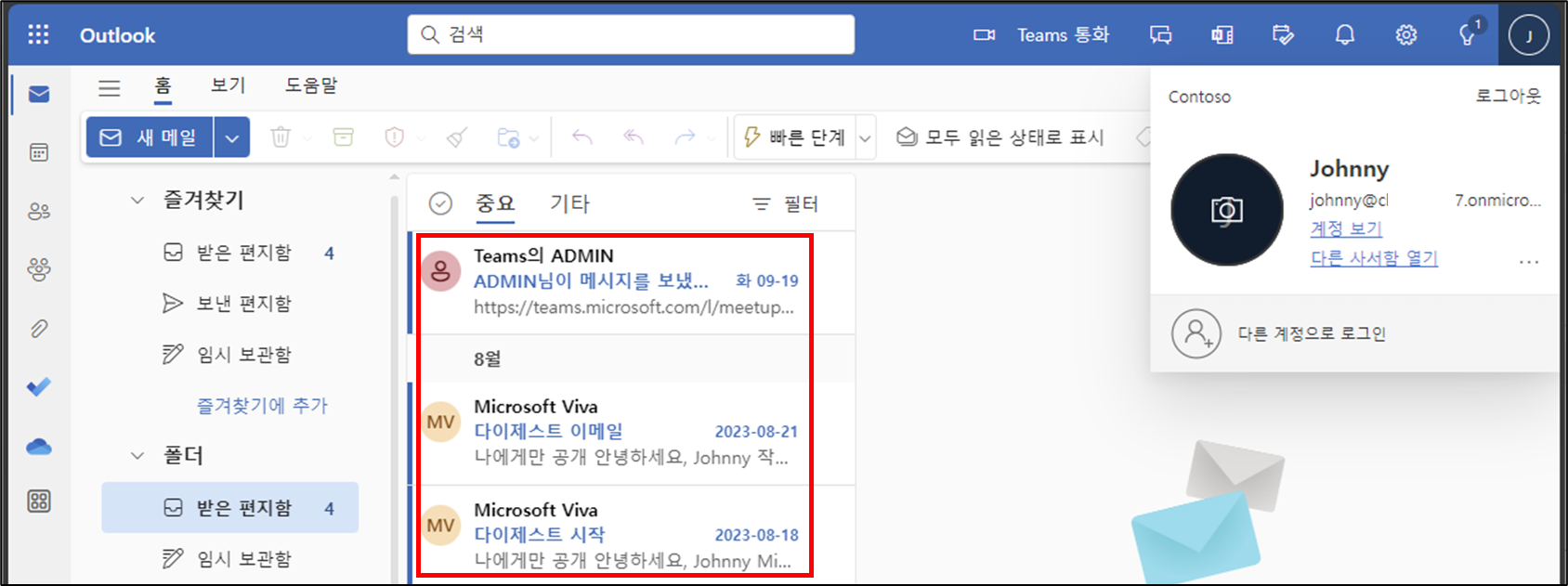Viewport: 1568px width, 586px height.
Task: Click the J account avatar
Action: click(x=1529, y=35)
